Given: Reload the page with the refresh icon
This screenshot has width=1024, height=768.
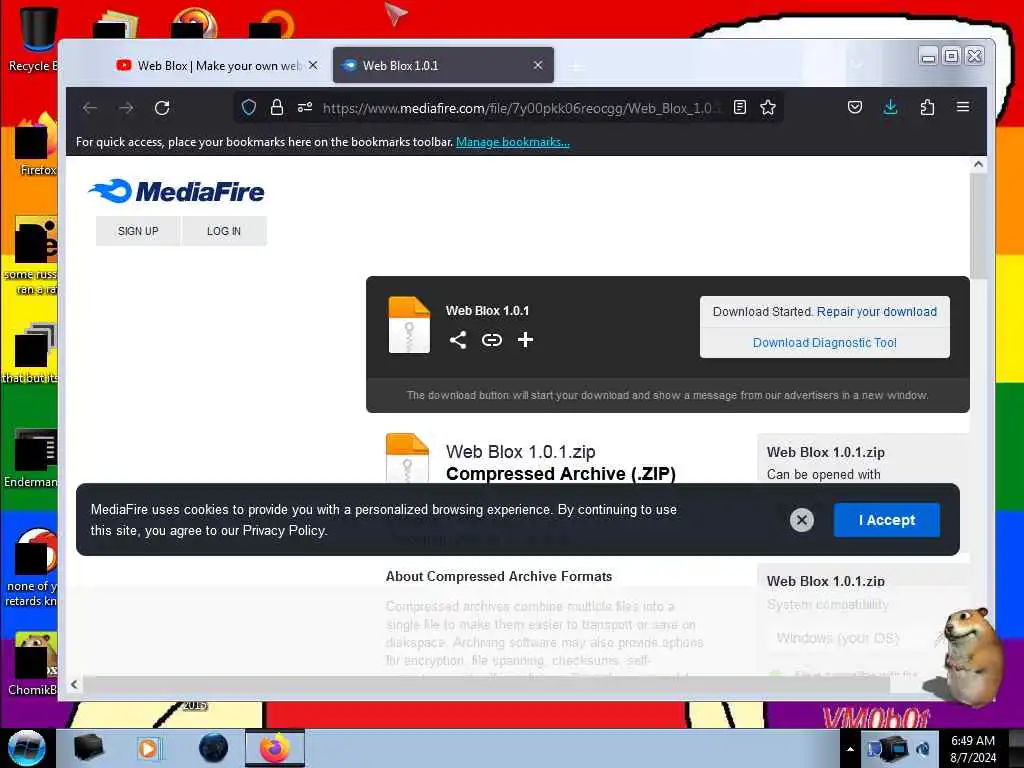Looking at the screenshot, I should 162,108.
